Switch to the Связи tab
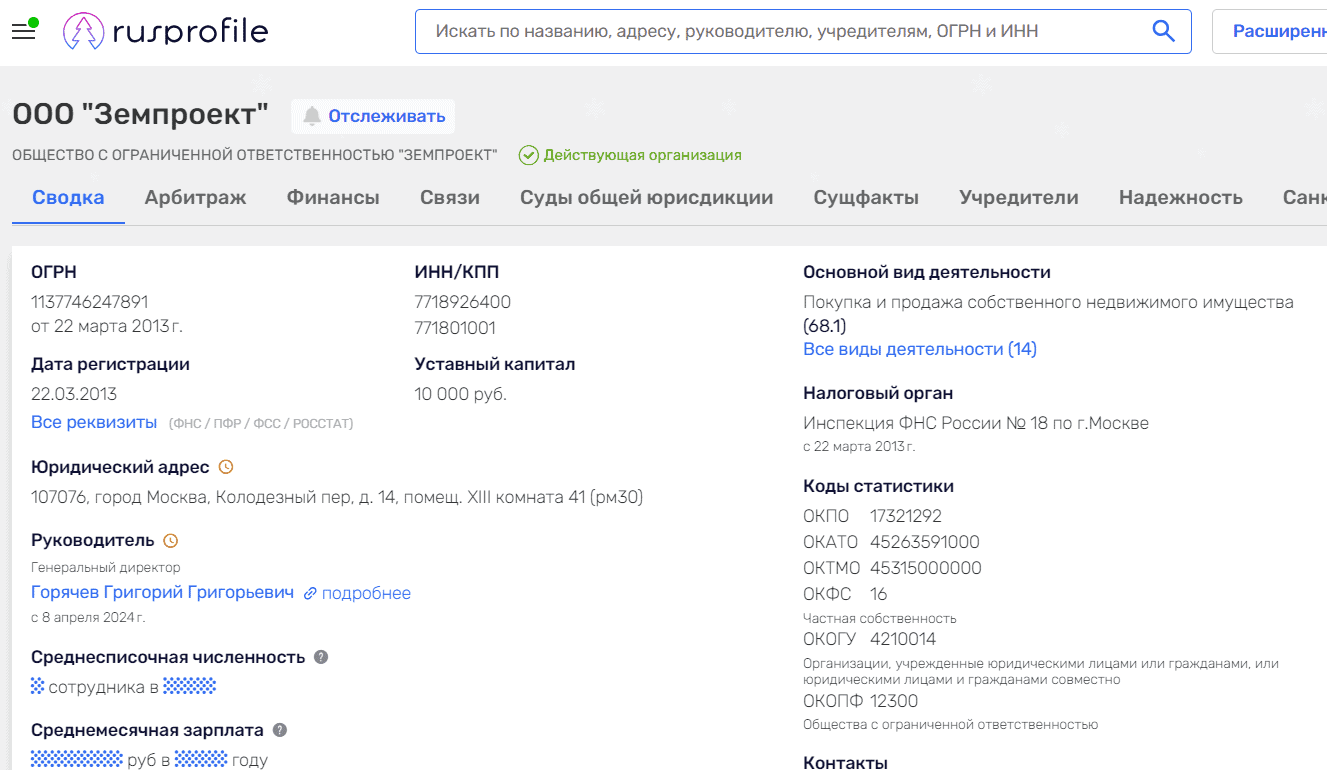 (x=449, y=197)
